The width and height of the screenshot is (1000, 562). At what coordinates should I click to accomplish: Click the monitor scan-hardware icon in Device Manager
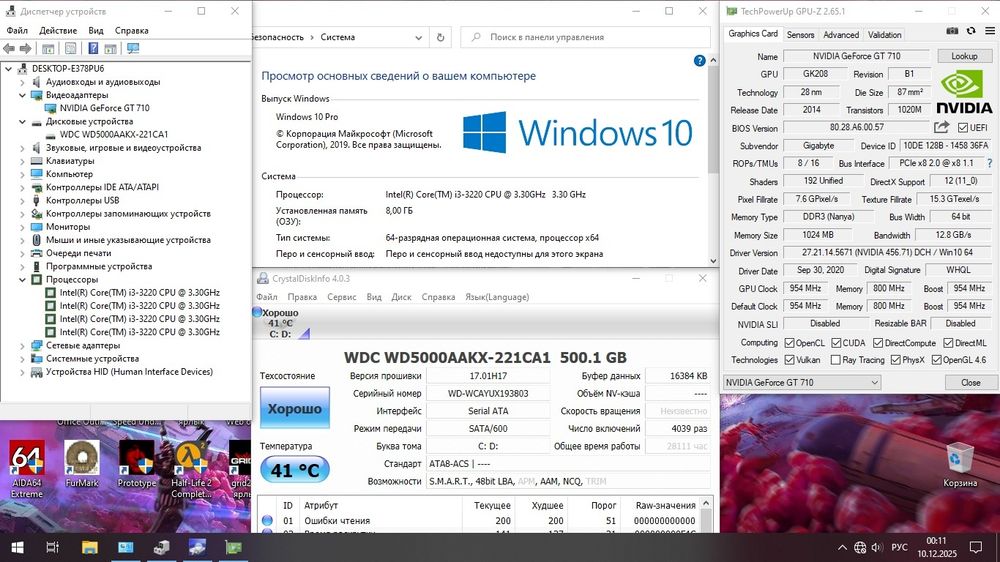pyautogui.click(x=133, y=48)
